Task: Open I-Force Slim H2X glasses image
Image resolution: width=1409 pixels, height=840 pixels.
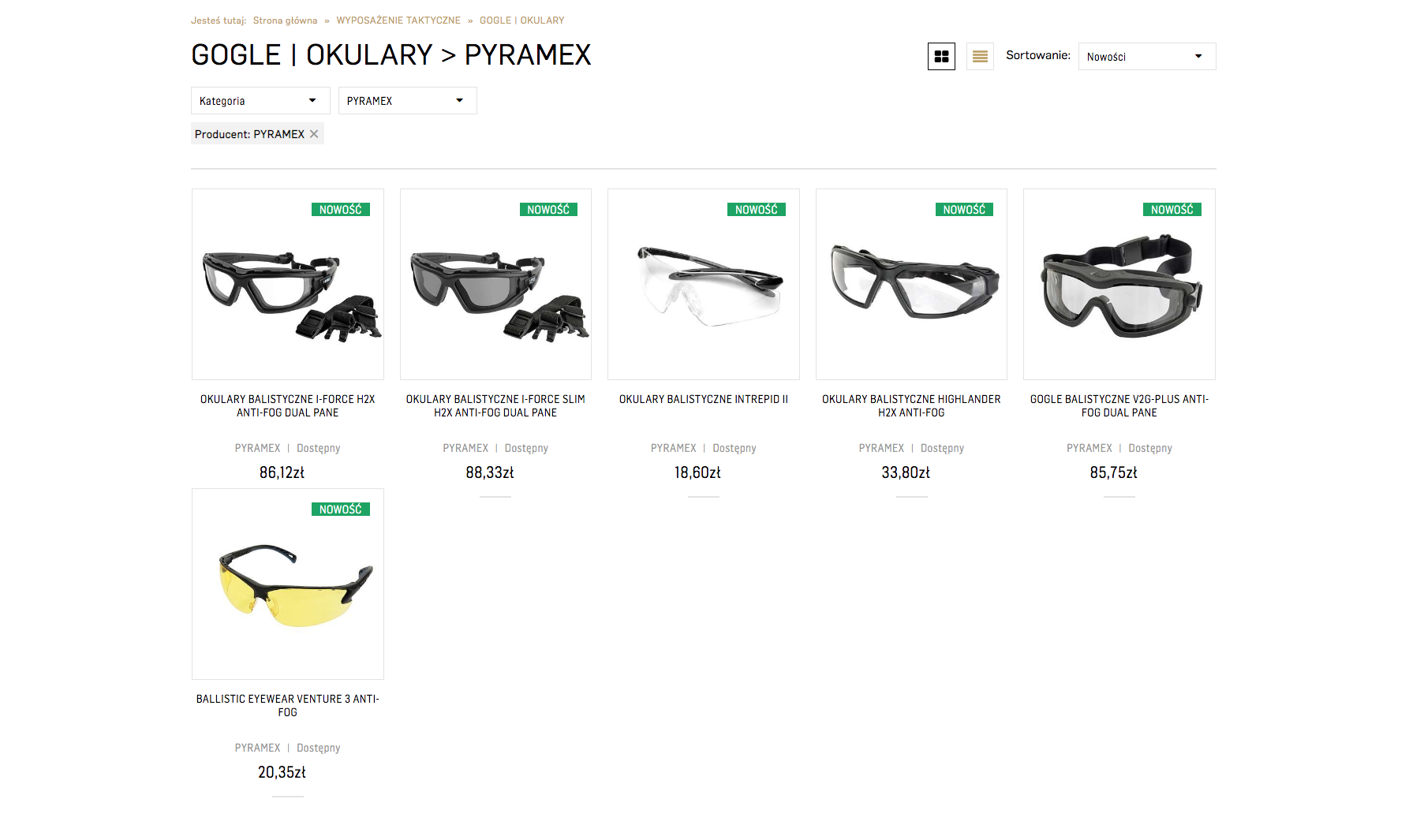Action: coord(495,292)
